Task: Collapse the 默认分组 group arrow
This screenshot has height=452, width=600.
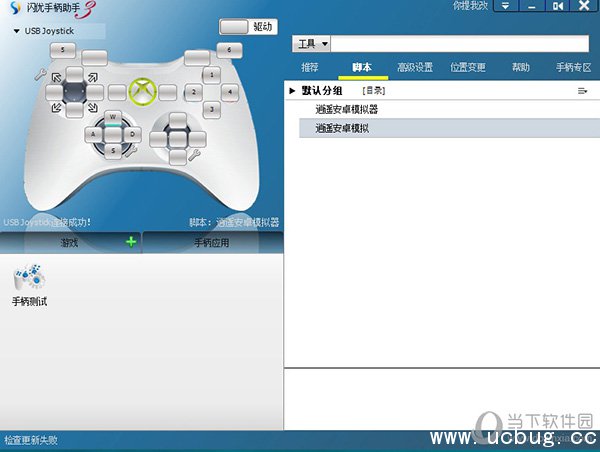Action: tap(292, 91)
